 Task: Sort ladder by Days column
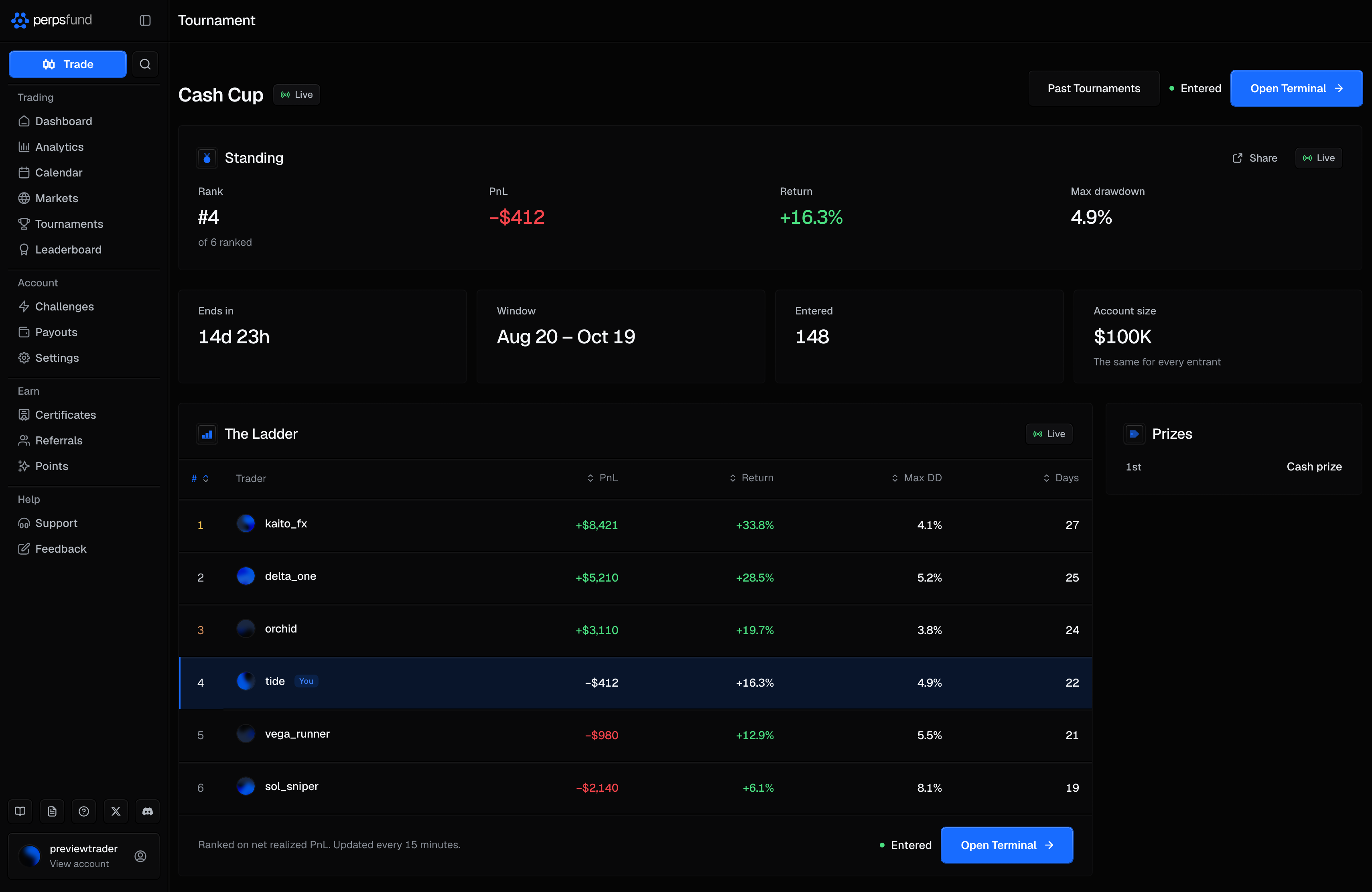pyautogui.click(x=1061, y=478)
